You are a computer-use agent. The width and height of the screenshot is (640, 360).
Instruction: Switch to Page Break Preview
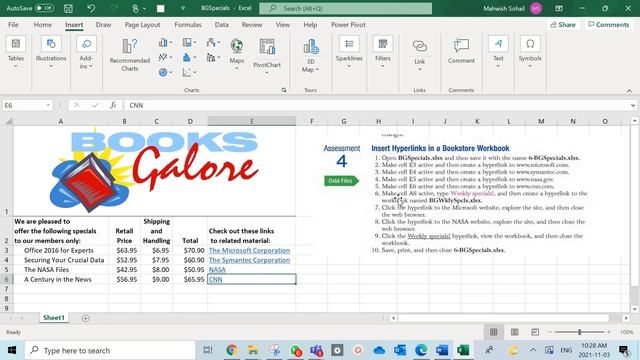pos(535,332)
